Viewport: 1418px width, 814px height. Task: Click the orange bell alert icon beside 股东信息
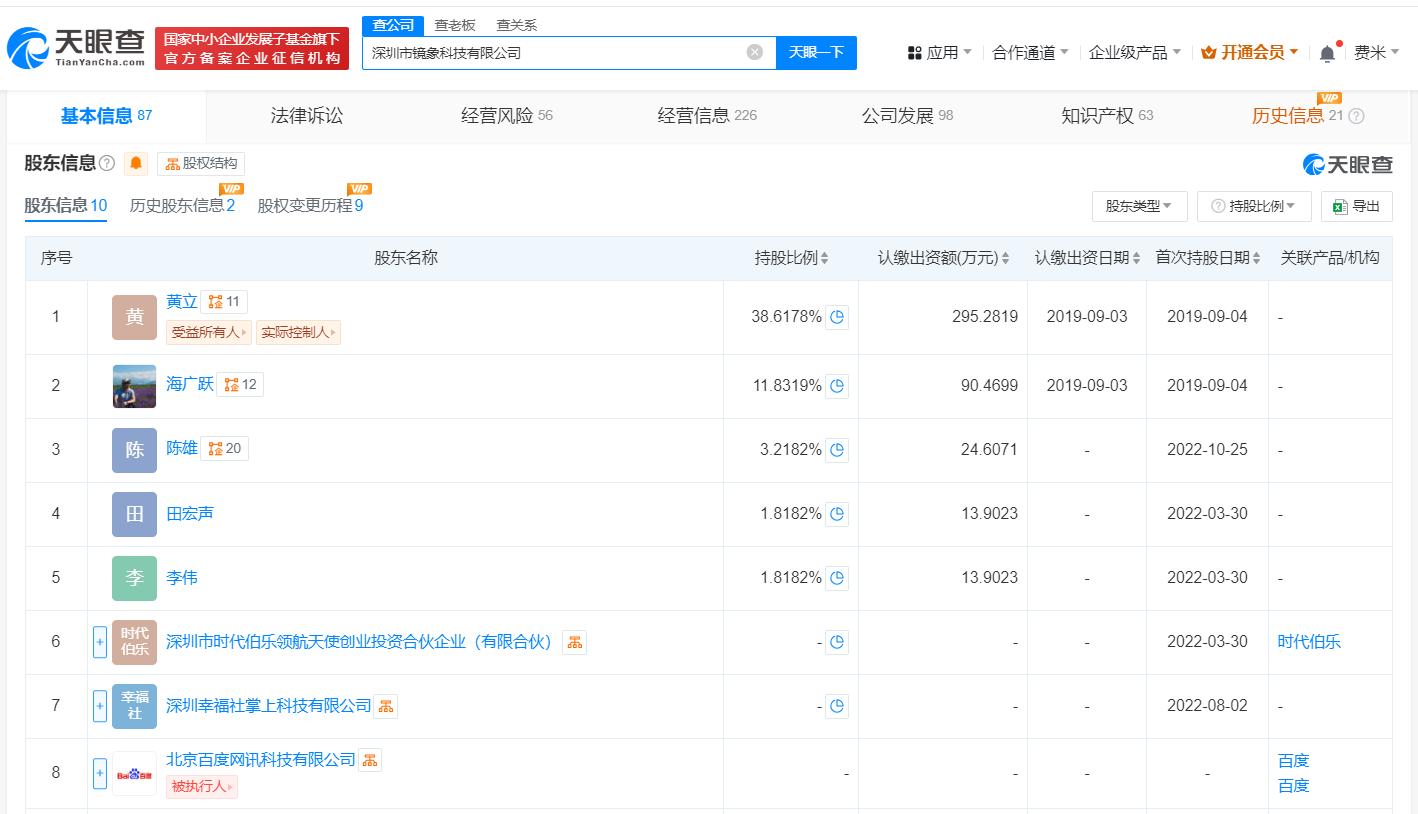(136, 164)
